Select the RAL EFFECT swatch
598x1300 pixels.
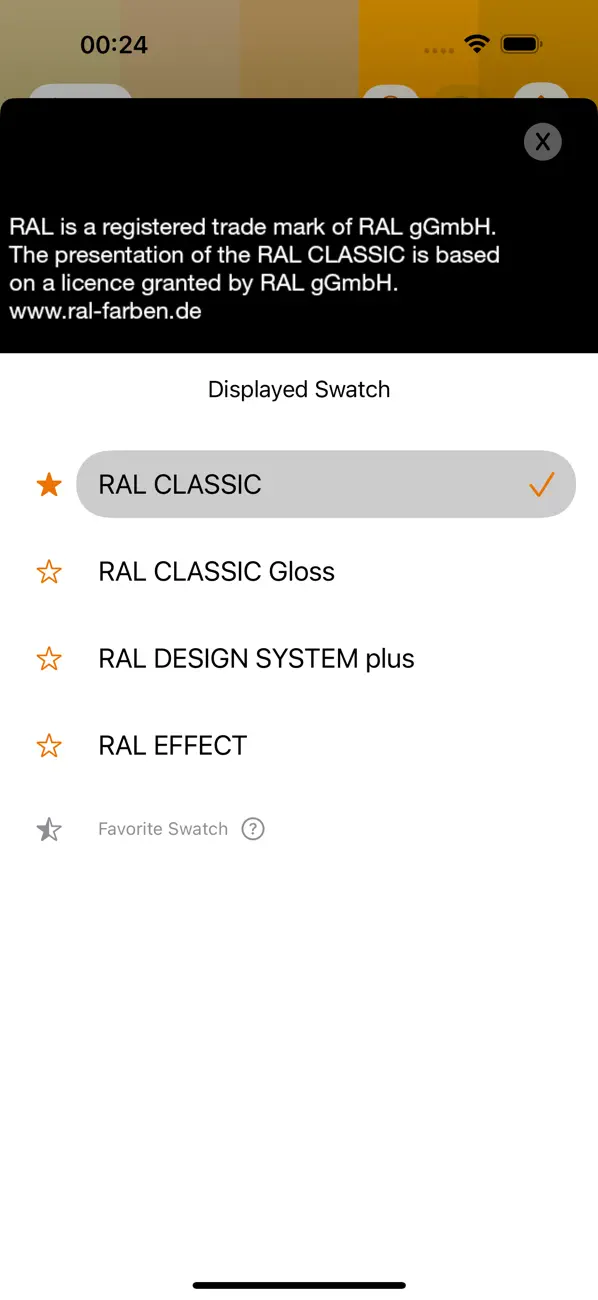(x=172, y=745)
